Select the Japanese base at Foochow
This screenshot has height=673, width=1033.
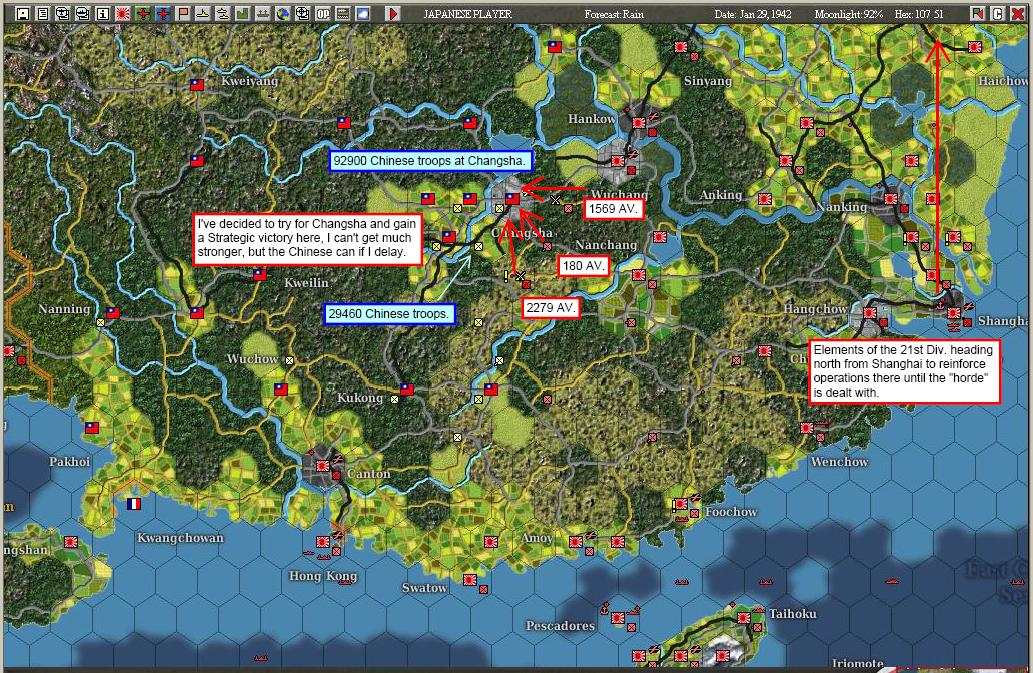coord(681,504)
